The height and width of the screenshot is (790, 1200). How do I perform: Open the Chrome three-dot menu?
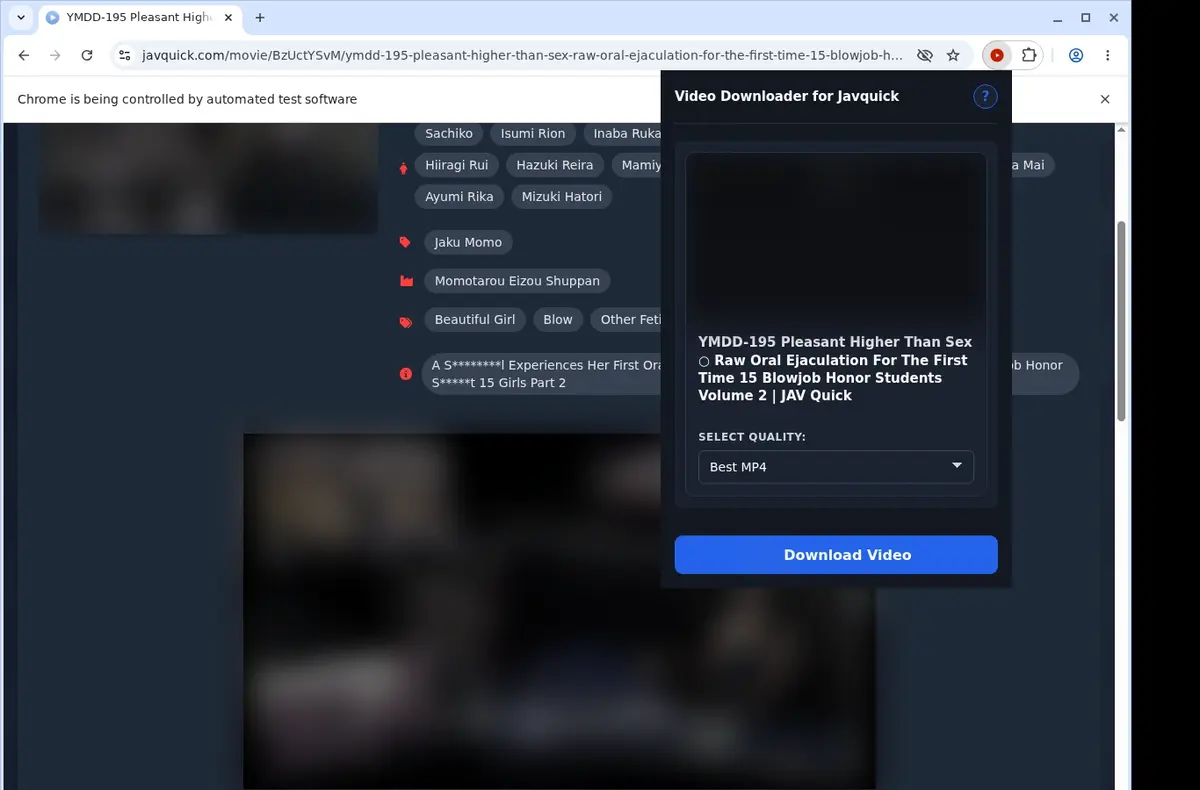[1108, 56]
